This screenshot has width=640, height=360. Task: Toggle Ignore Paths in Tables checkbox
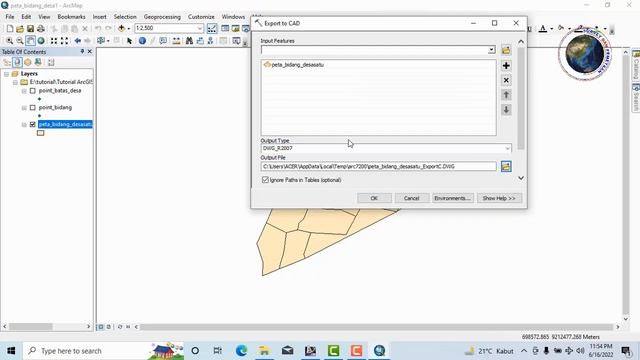point(265,180)
